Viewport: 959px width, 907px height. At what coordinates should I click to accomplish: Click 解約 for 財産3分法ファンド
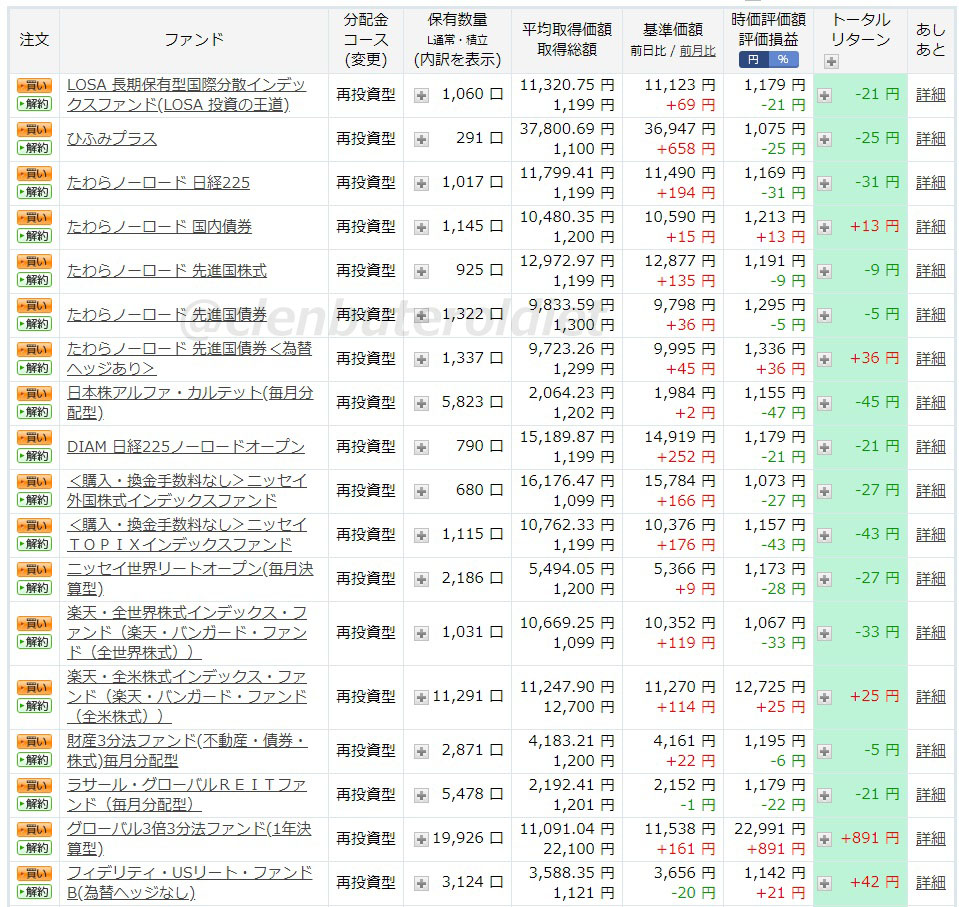[34, 760]
